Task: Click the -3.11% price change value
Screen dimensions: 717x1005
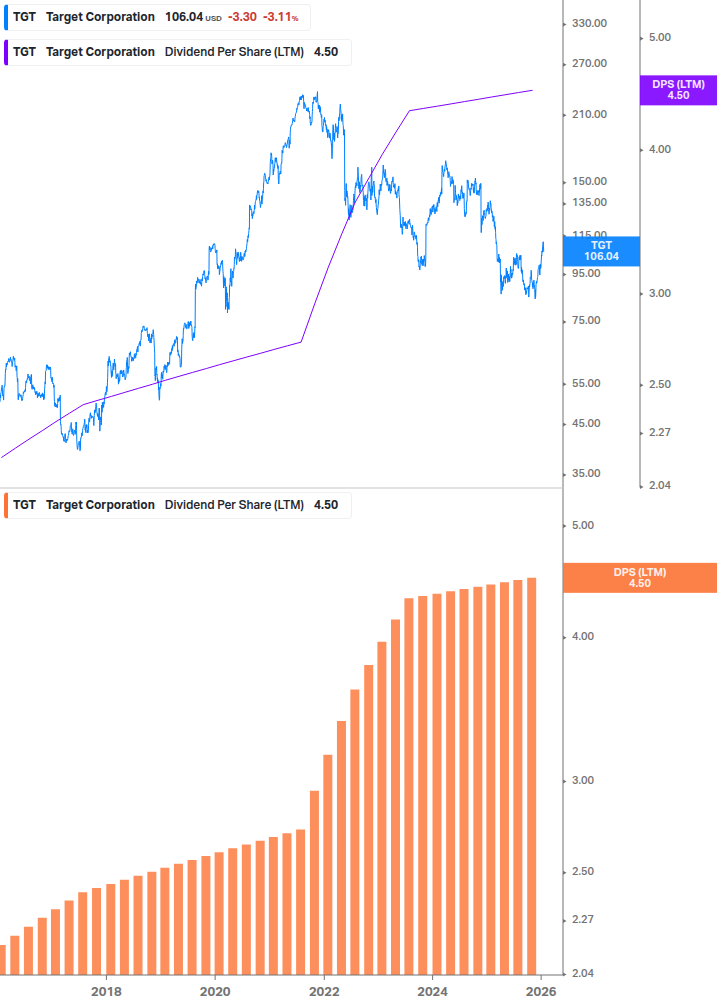Action: [280, 17]
